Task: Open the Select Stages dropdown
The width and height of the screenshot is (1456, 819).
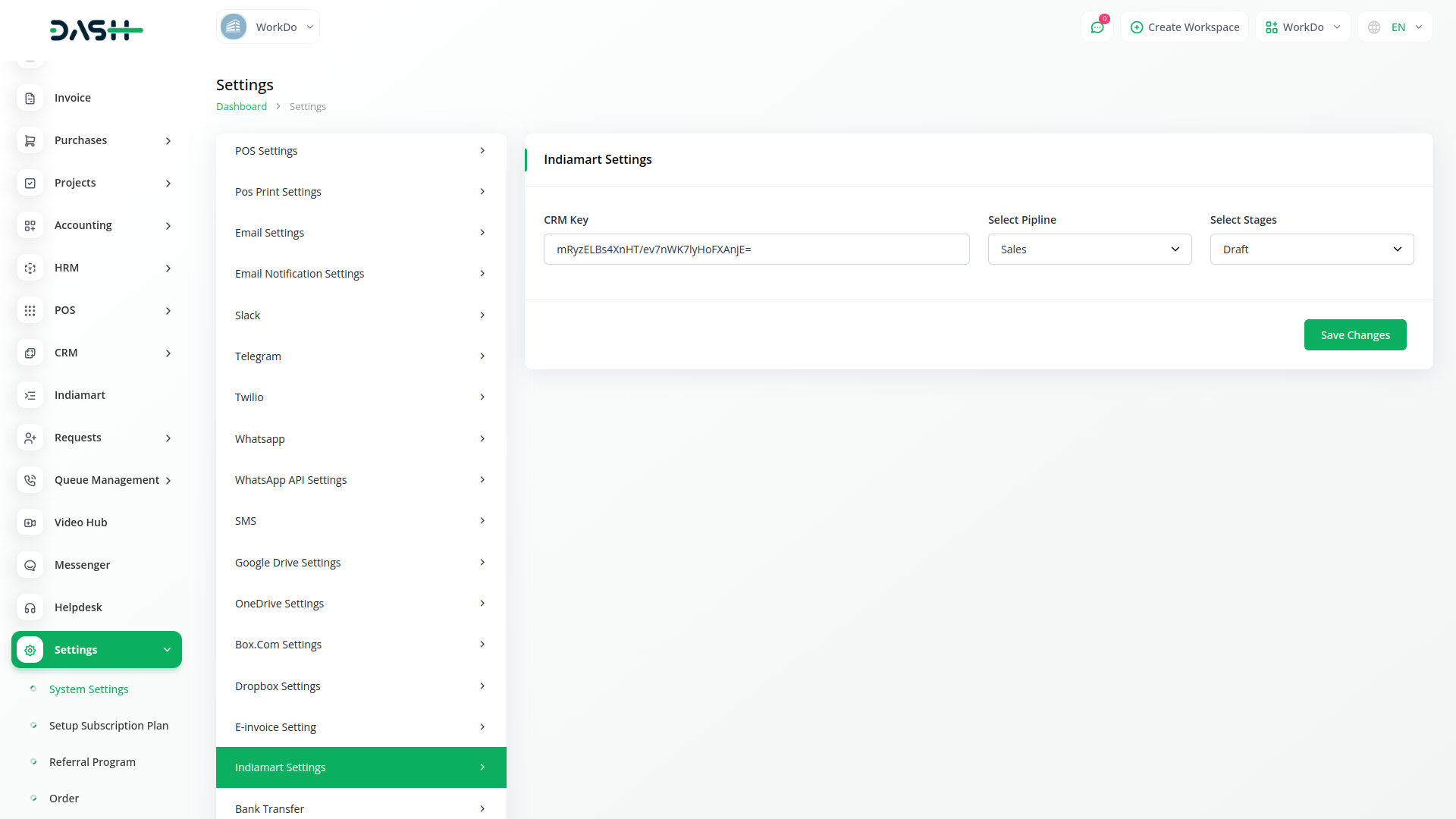Action: (x=1311, y=249)
